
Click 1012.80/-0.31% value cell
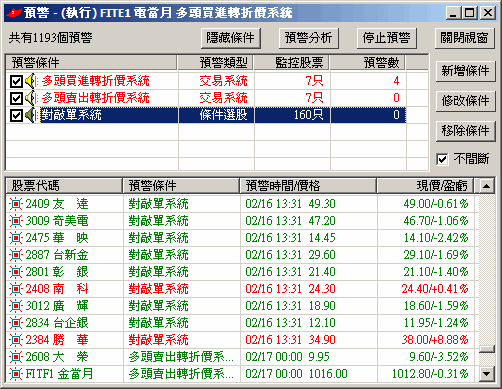430,374
